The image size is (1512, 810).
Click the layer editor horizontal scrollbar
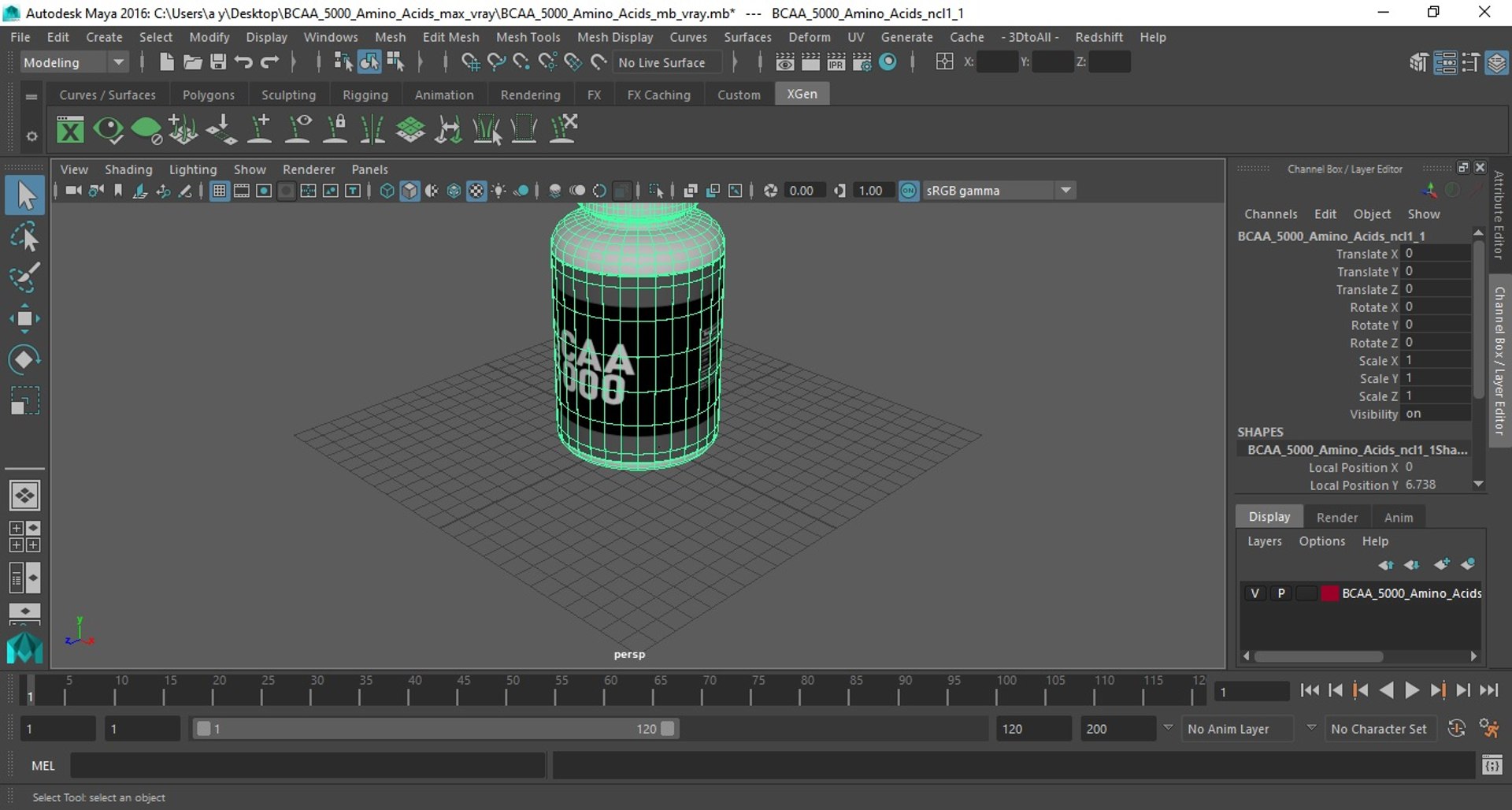[x=1319, y=656]
